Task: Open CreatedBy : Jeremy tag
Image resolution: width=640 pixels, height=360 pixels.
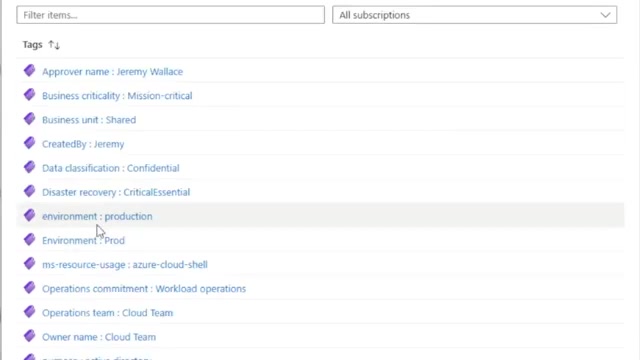Action: pos(83,144)
